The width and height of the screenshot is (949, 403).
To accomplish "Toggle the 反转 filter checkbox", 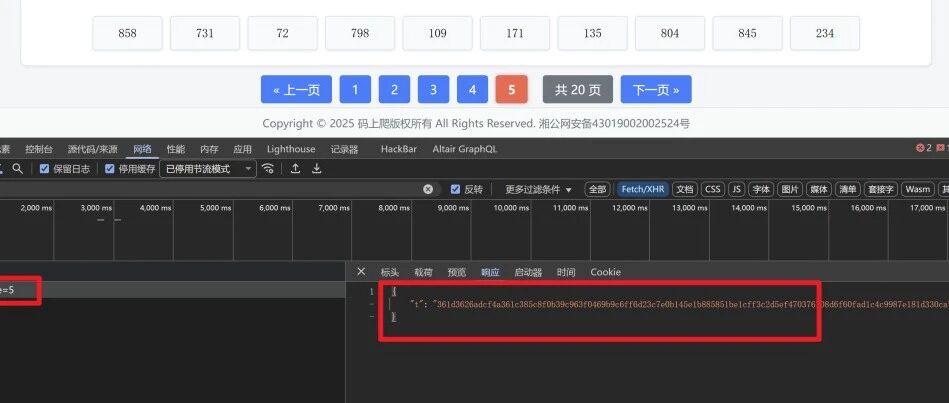I will tap(456, 189).
